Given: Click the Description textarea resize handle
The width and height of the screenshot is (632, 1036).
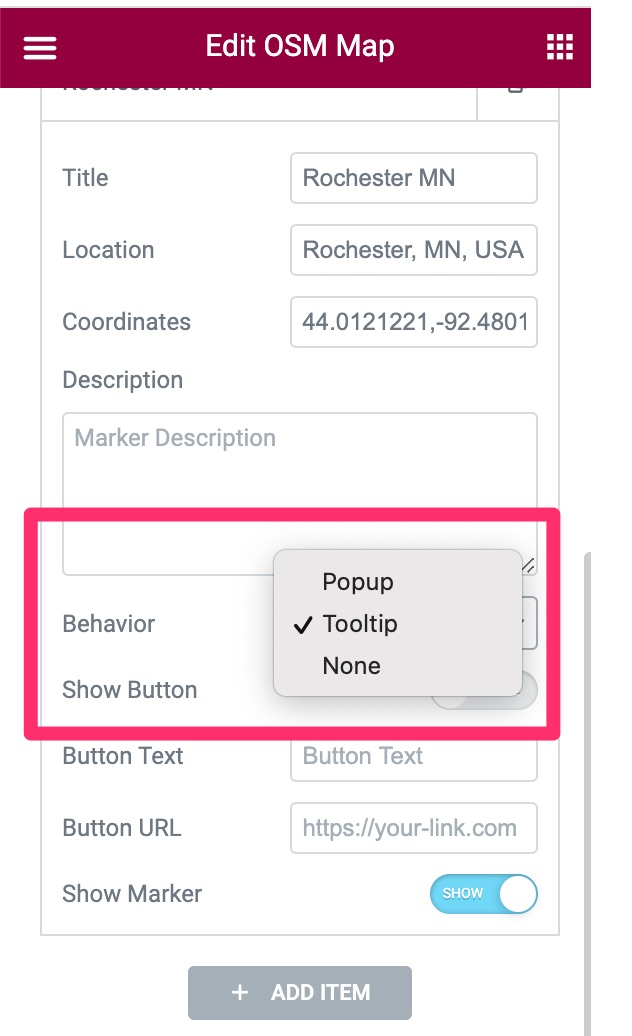Looking at the screenshot, I should (x=528, y=566).
